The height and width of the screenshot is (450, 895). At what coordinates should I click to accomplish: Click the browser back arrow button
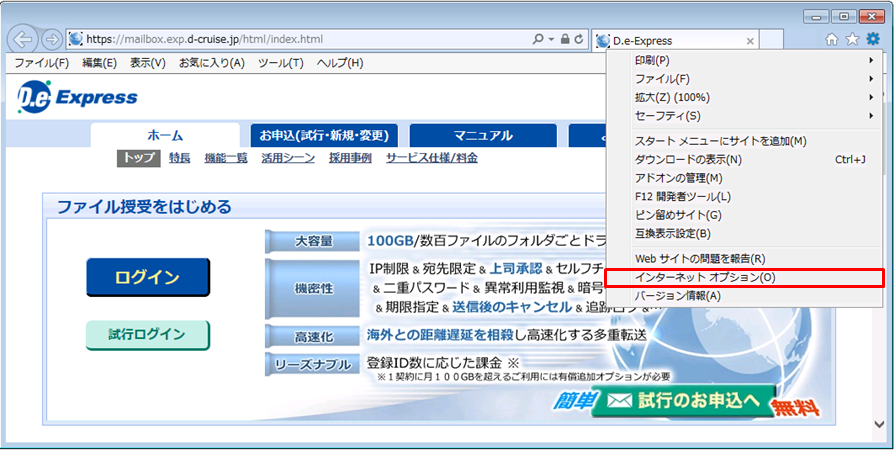pos(23,40)
